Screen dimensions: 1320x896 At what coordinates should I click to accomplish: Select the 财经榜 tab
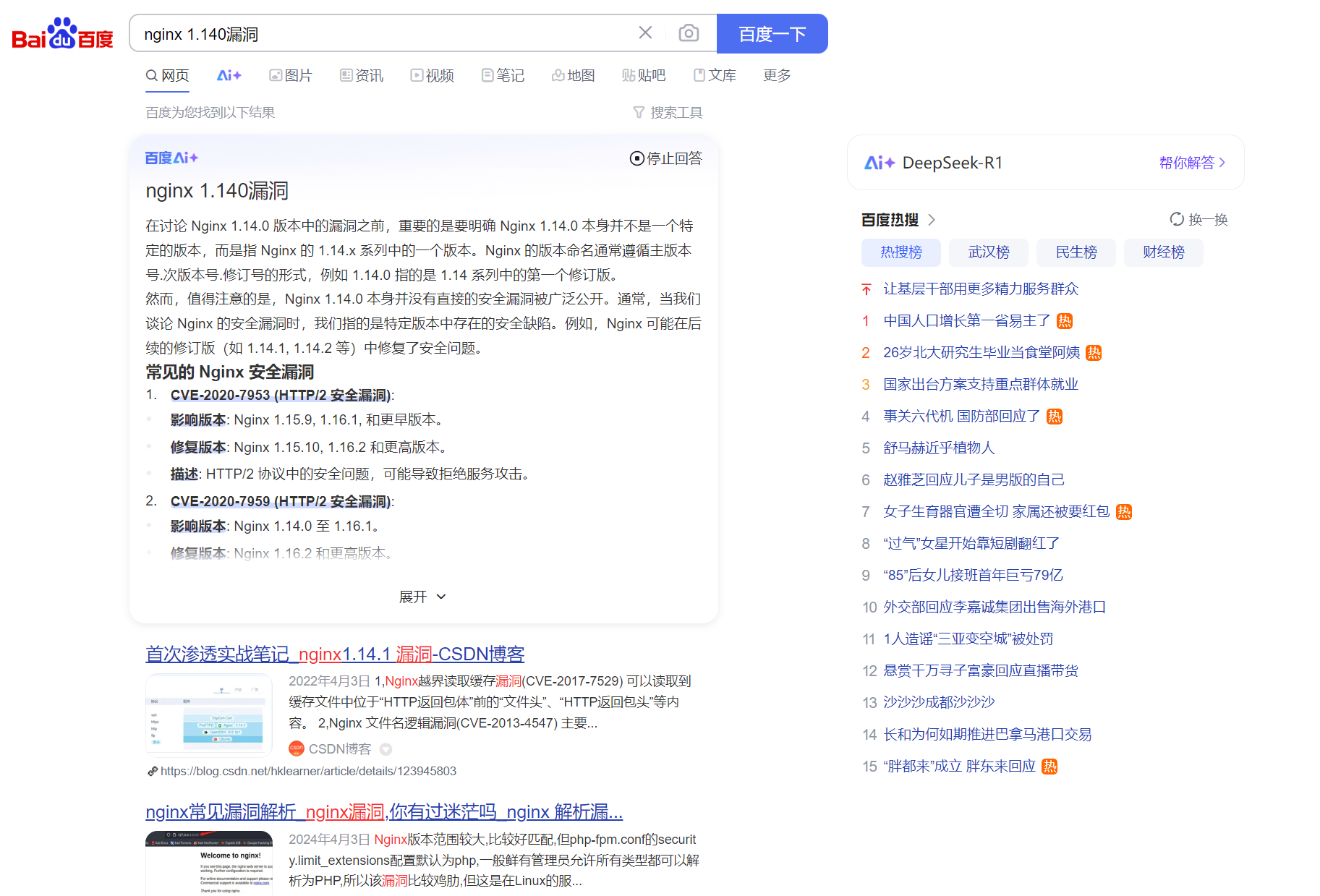[x=1164, y=252]
